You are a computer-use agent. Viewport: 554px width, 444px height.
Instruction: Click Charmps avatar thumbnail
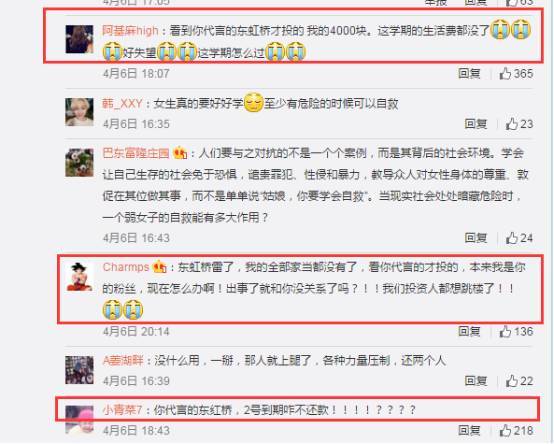click(79, 277)
